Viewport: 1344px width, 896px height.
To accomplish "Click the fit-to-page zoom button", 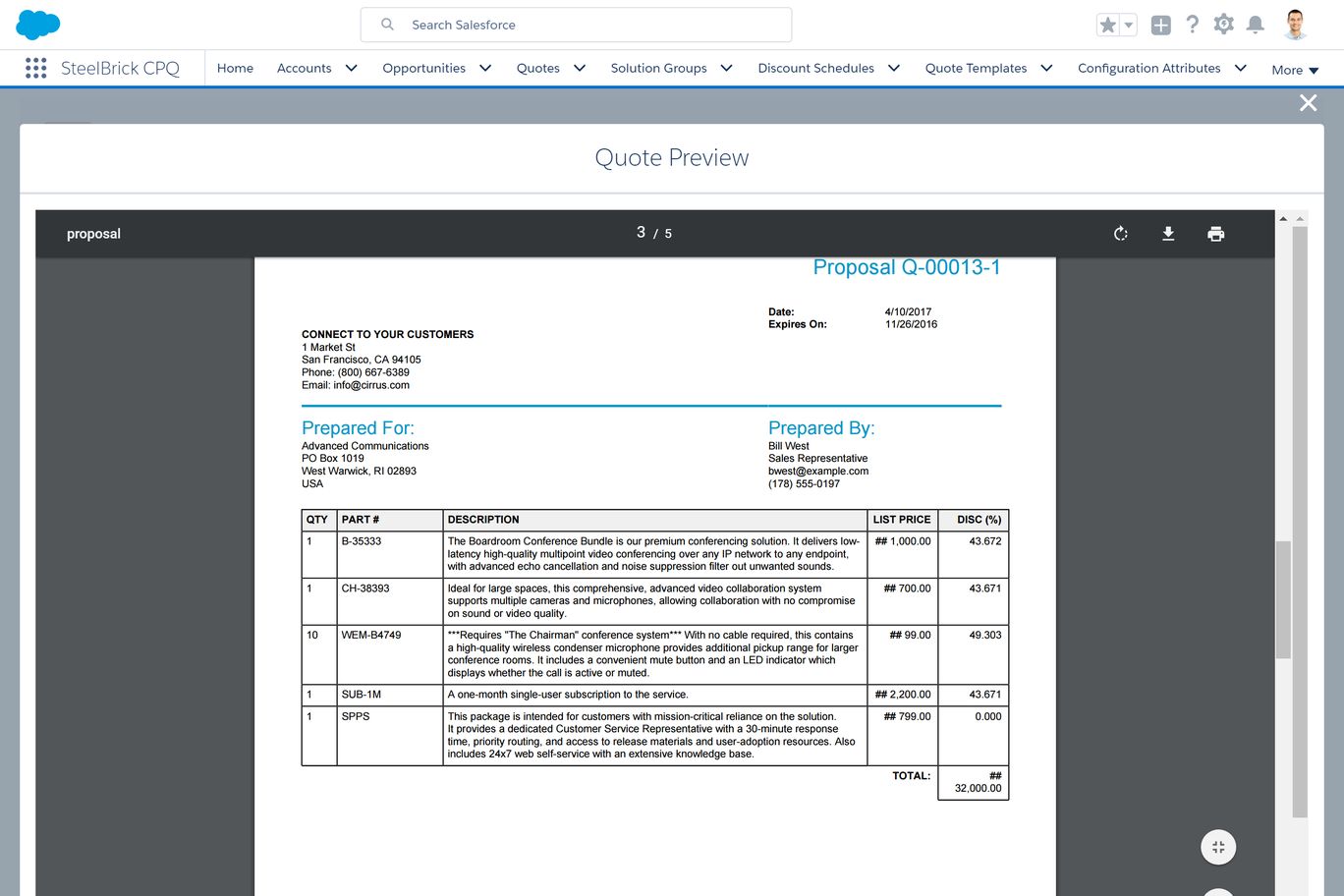I will [x=1218, y=847].
